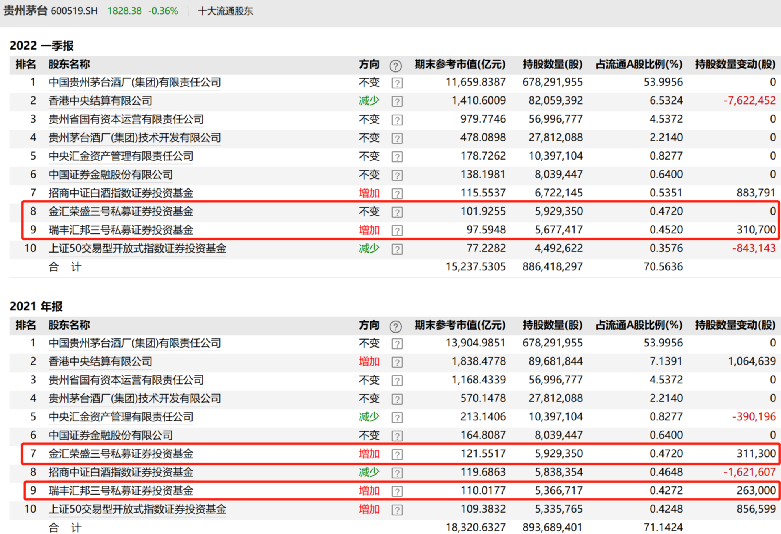Click the 856,599 change value
Screen dimensions: 781x534
pyautogui.click(x=756, y=509)
